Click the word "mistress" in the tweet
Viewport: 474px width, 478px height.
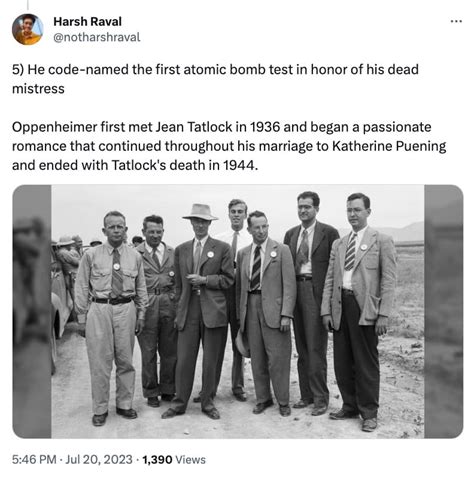click(x=38, y=89)
